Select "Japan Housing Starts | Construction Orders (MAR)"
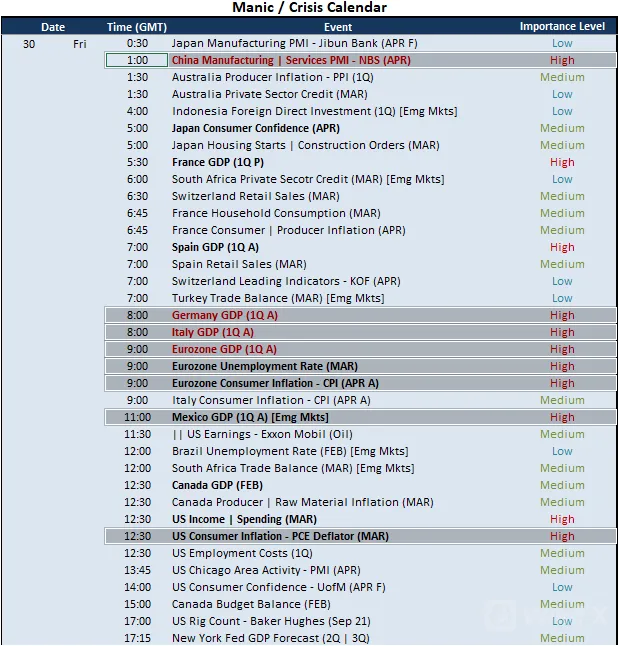 tap(305, 145)
